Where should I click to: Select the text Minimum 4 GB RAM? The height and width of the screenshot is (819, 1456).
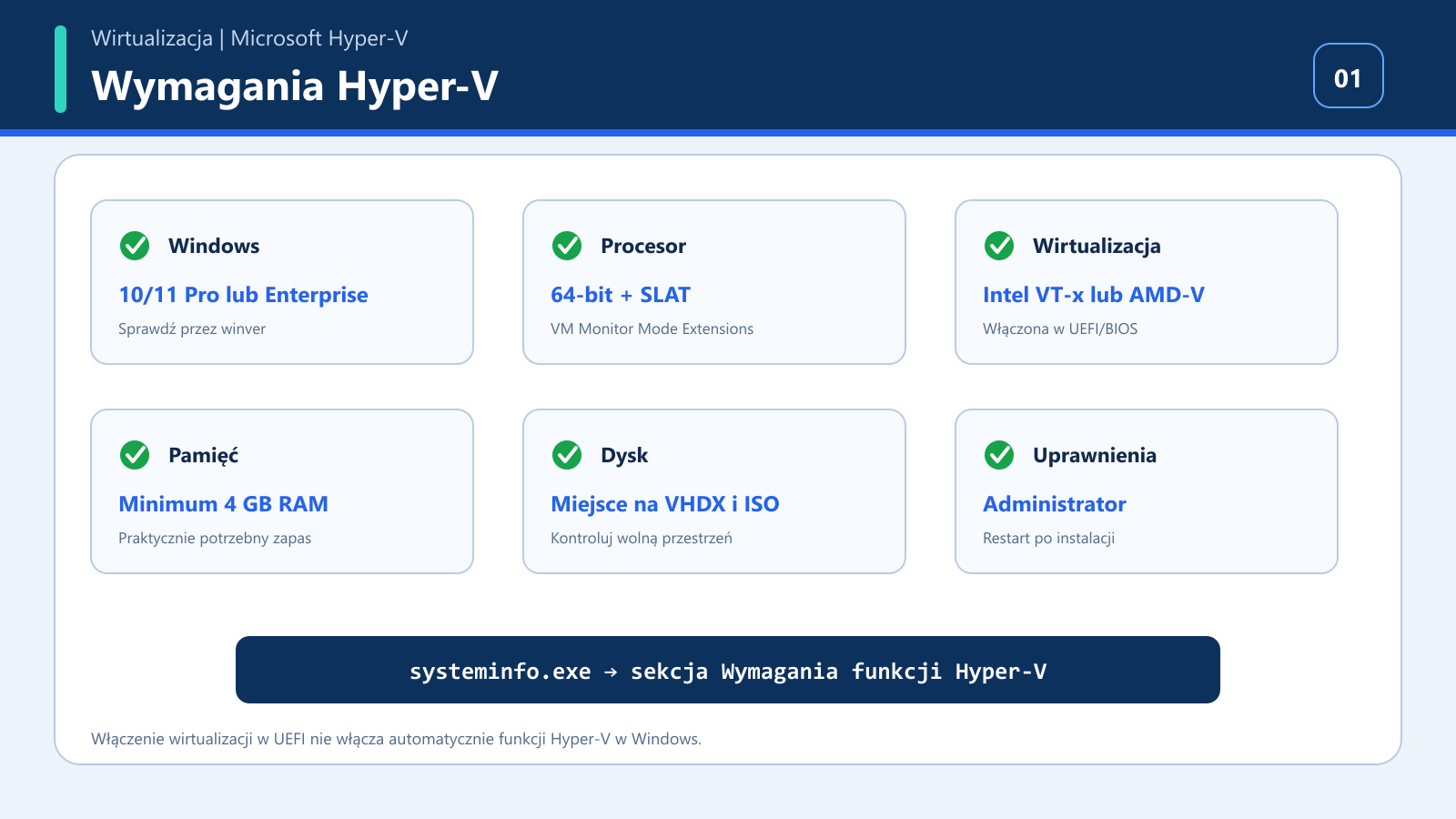click(x=223, y=504)
